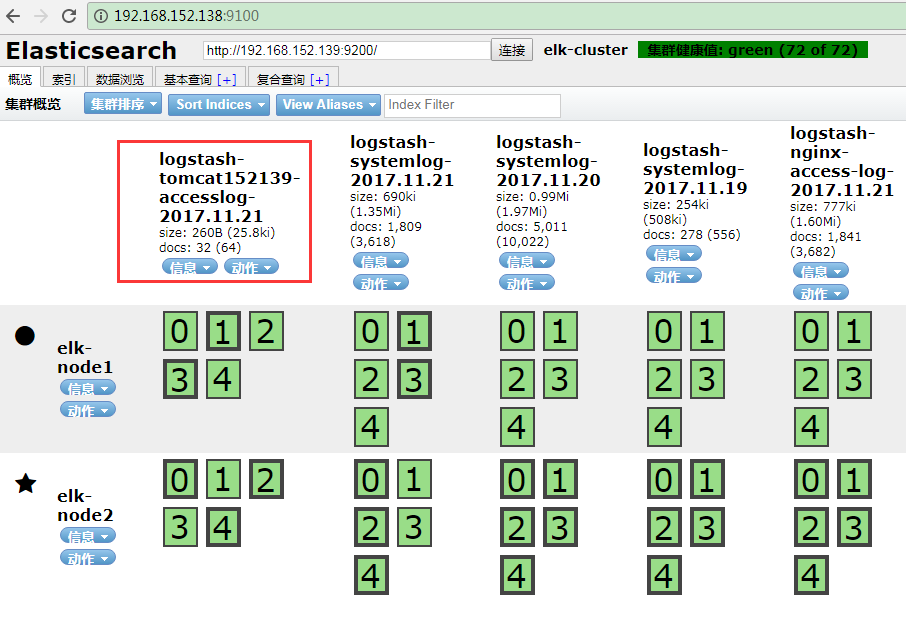Click elk-node2 shard 4 of tomcat accesslog
The width and height of the screenshot is (906, 639).
pyautogui.click(x=223, y=527)
